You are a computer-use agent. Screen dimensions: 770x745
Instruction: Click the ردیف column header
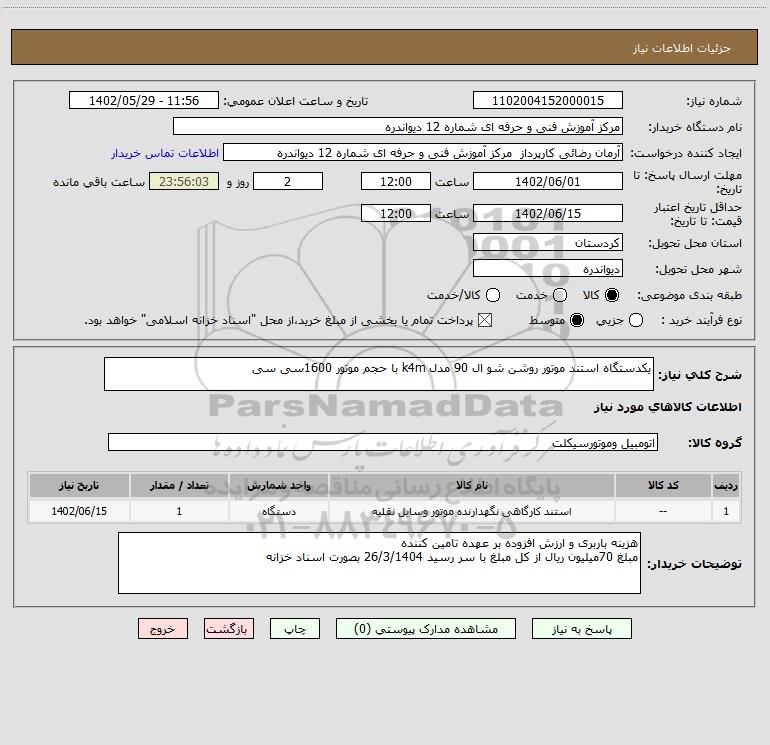(x=726, y=486)
